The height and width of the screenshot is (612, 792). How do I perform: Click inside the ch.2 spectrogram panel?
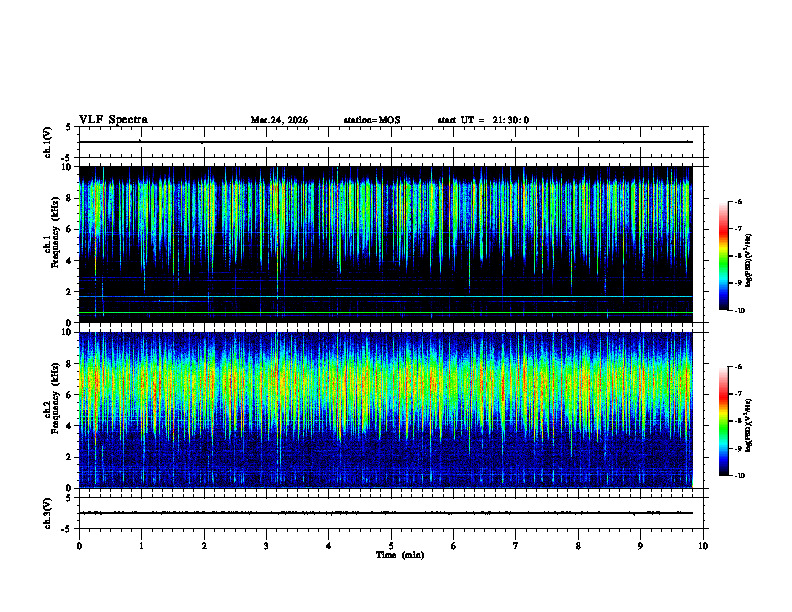(385, 410)
